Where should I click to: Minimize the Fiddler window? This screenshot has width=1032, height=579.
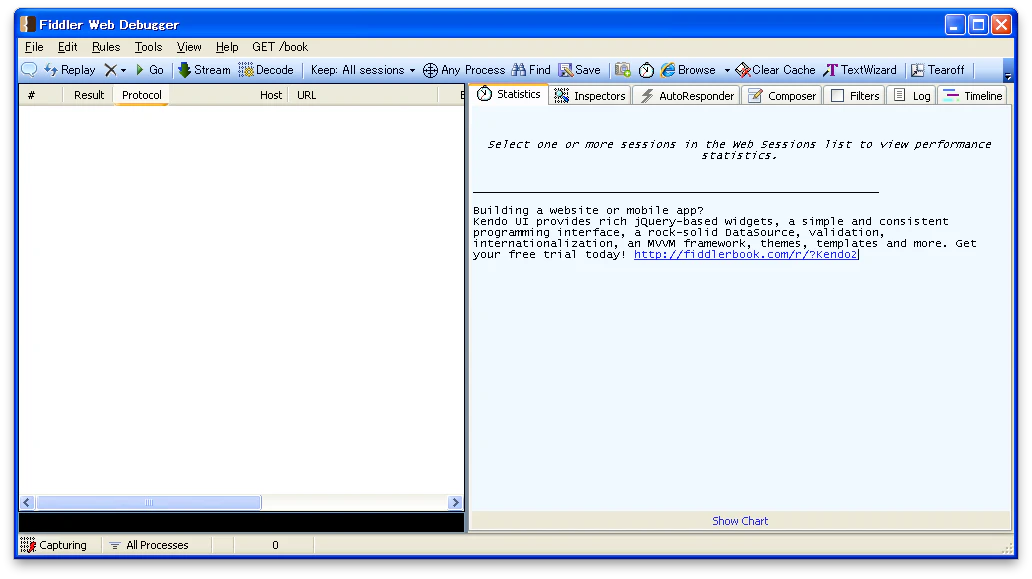954,24
